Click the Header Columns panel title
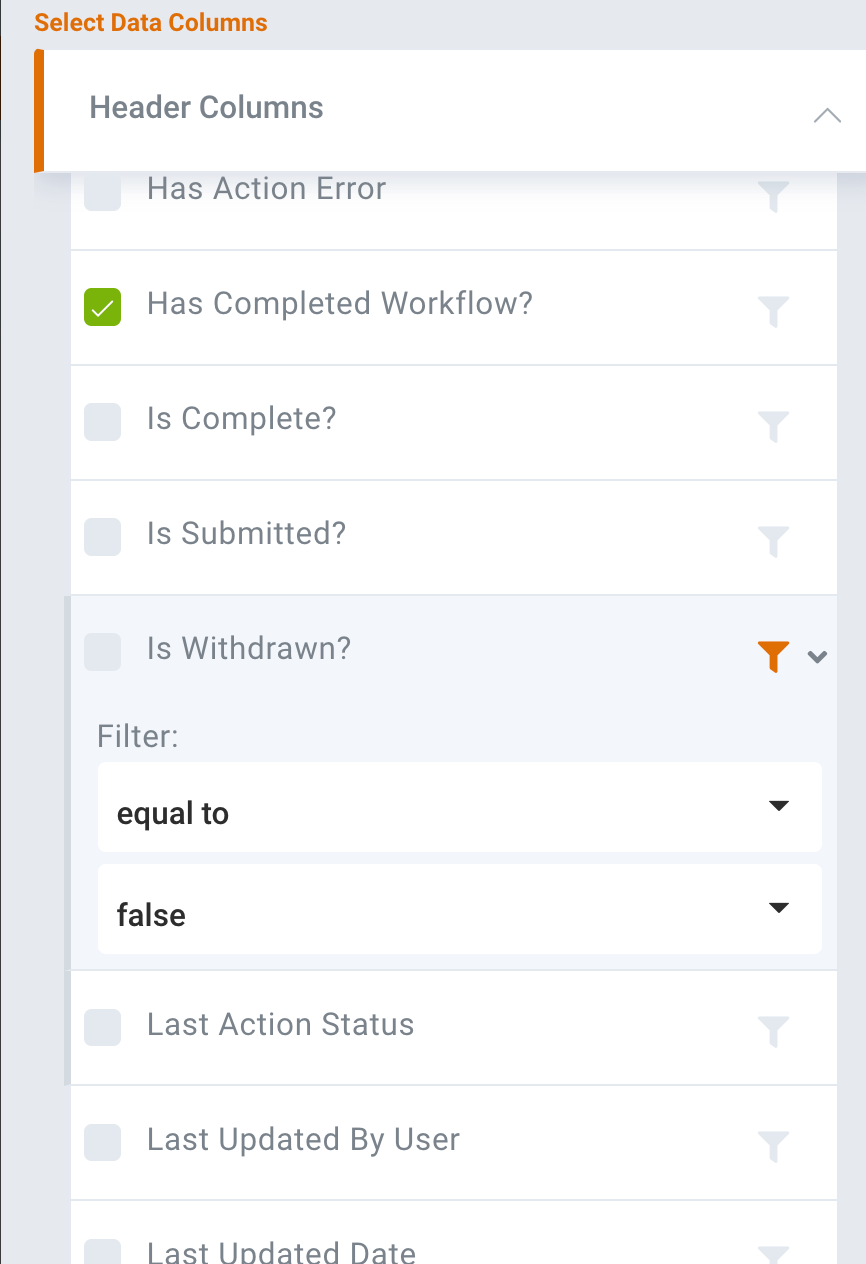Image resolution: width=866 pixels, height=1264 pixels. coord(207,108)
